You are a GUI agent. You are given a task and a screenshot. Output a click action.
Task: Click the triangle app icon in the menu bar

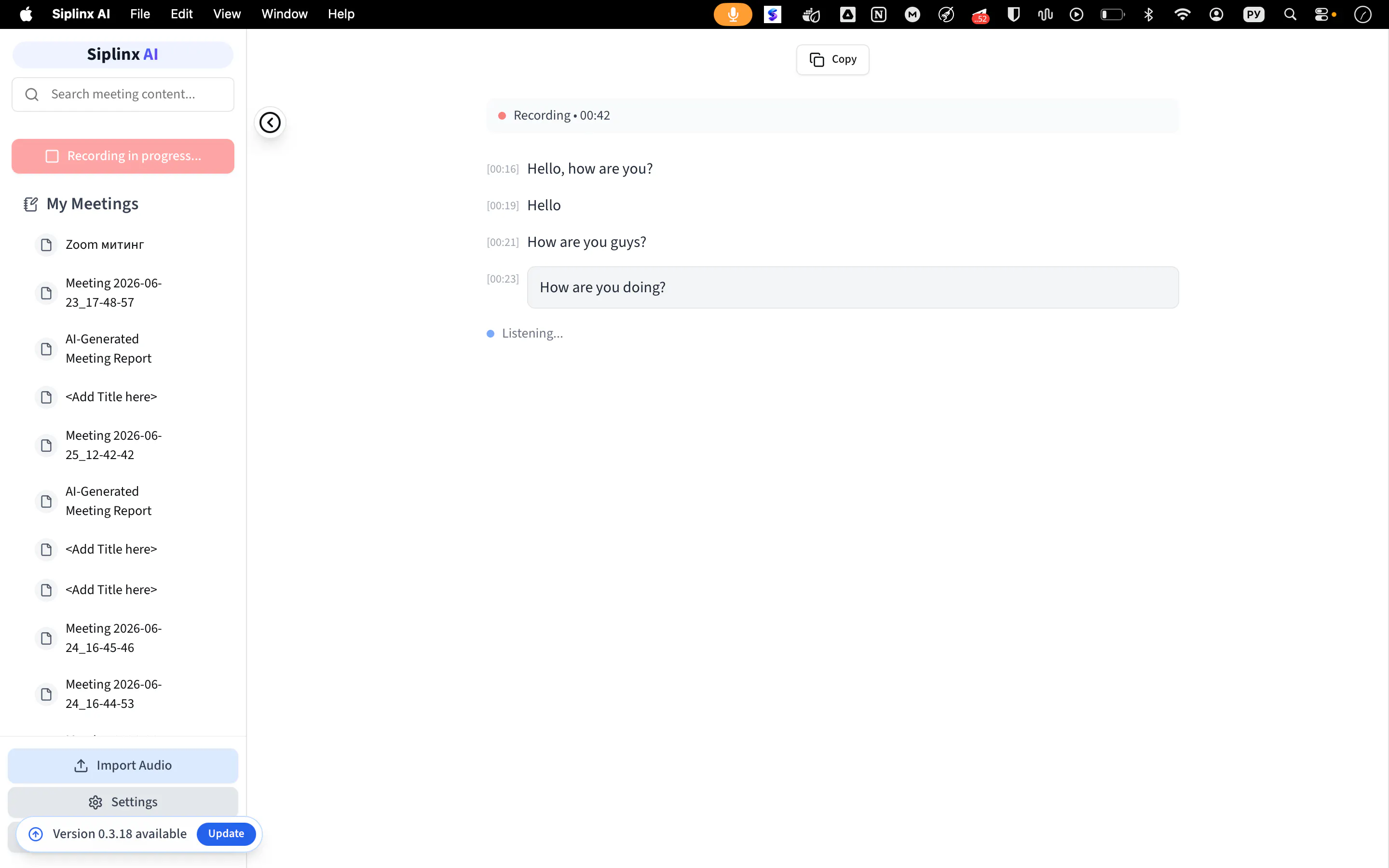(x=848, y=14)
